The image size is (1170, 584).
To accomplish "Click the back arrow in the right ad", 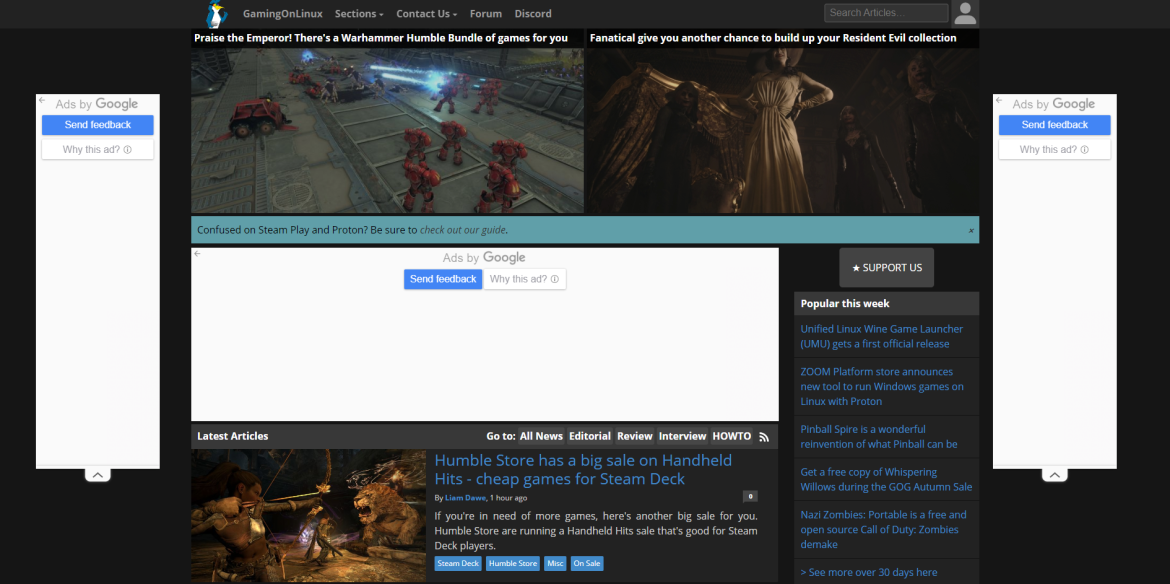I will click(1000, 100).
